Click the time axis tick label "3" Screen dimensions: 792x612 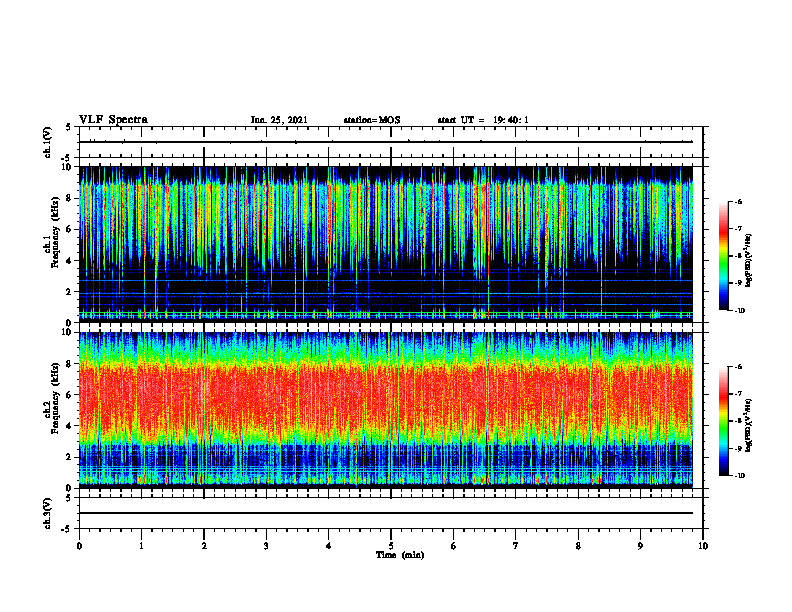point(266,546)
